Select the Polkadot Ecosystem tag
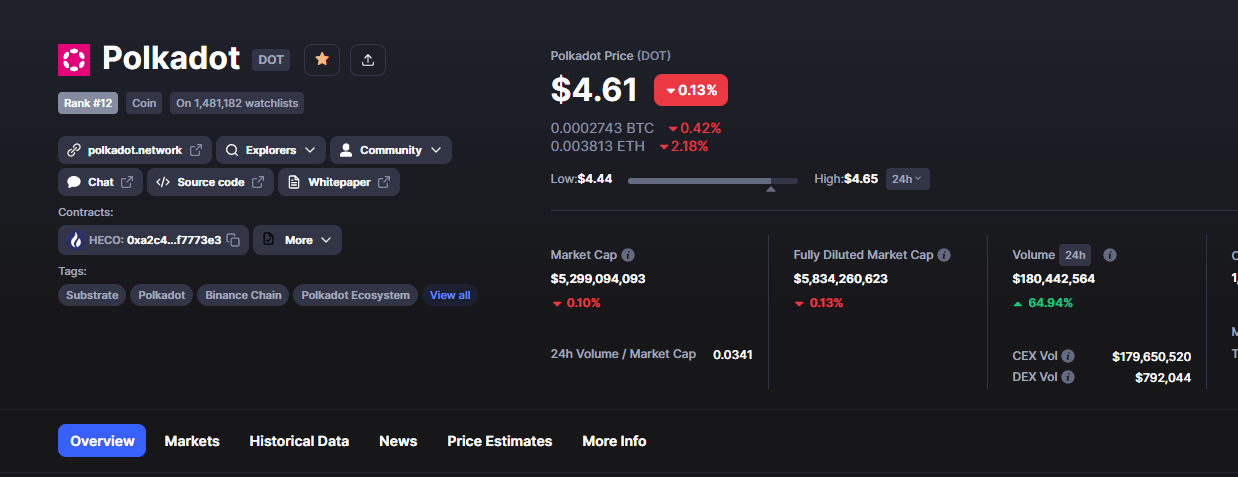The width and height of the screenshot is (1238, 477). tap(355, 295)
